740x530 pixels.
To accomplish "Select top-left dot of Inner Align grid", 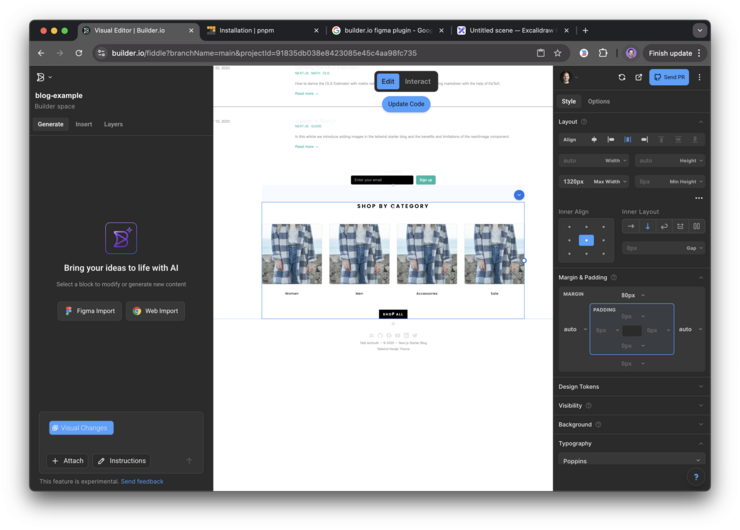I will (569, 227).
